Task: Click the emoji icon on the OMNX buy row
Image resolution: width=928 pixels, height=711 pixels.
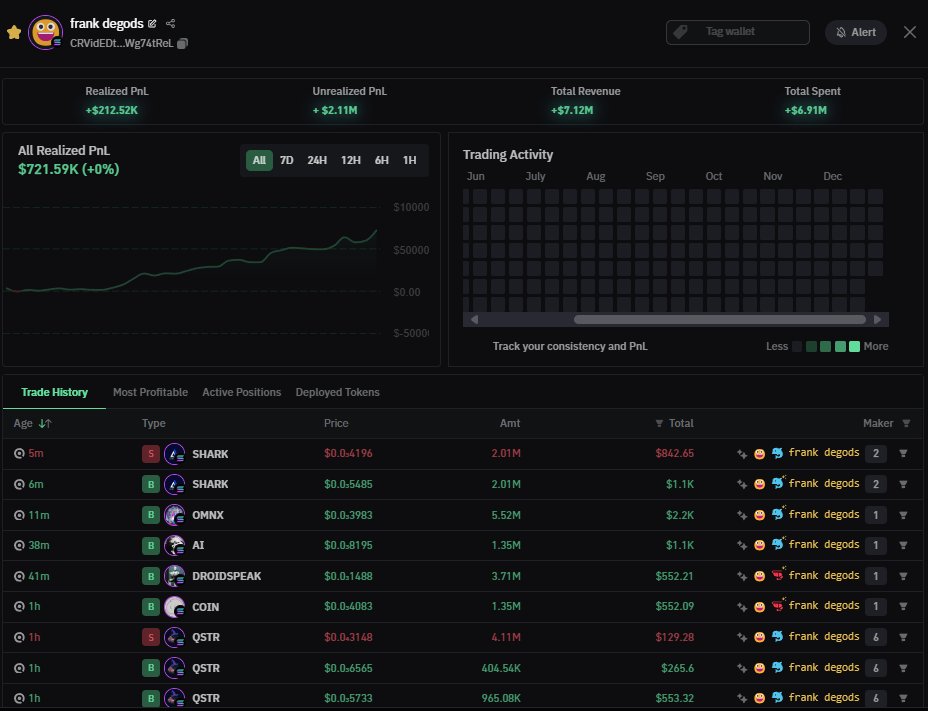Action: pos(759,514)
